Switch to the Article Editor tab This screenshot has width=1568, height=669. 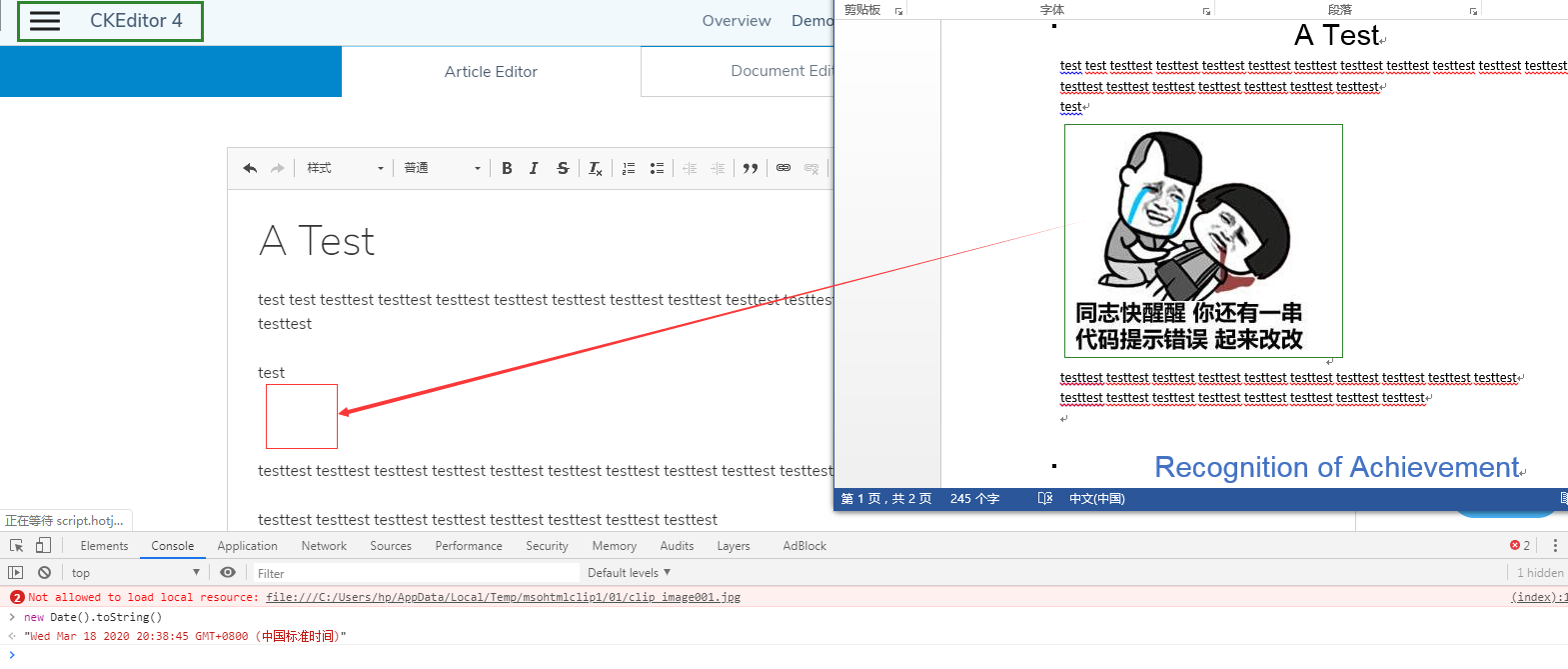point(491,72)
